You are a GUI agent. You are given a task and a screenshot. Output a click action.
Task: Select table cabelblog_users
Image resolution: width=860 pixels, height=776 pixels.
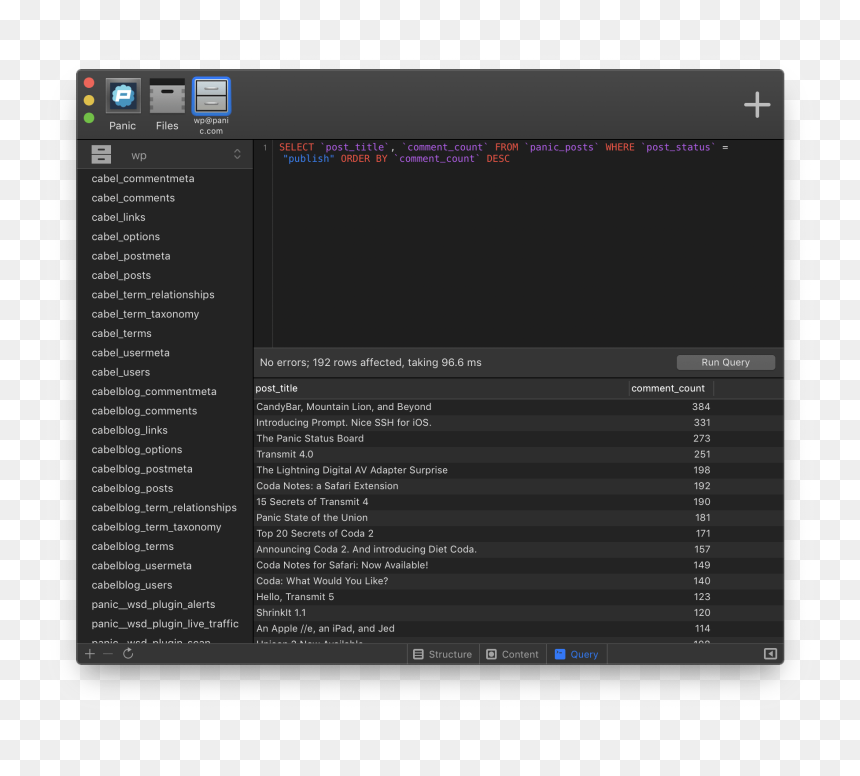tap(165, 585)
